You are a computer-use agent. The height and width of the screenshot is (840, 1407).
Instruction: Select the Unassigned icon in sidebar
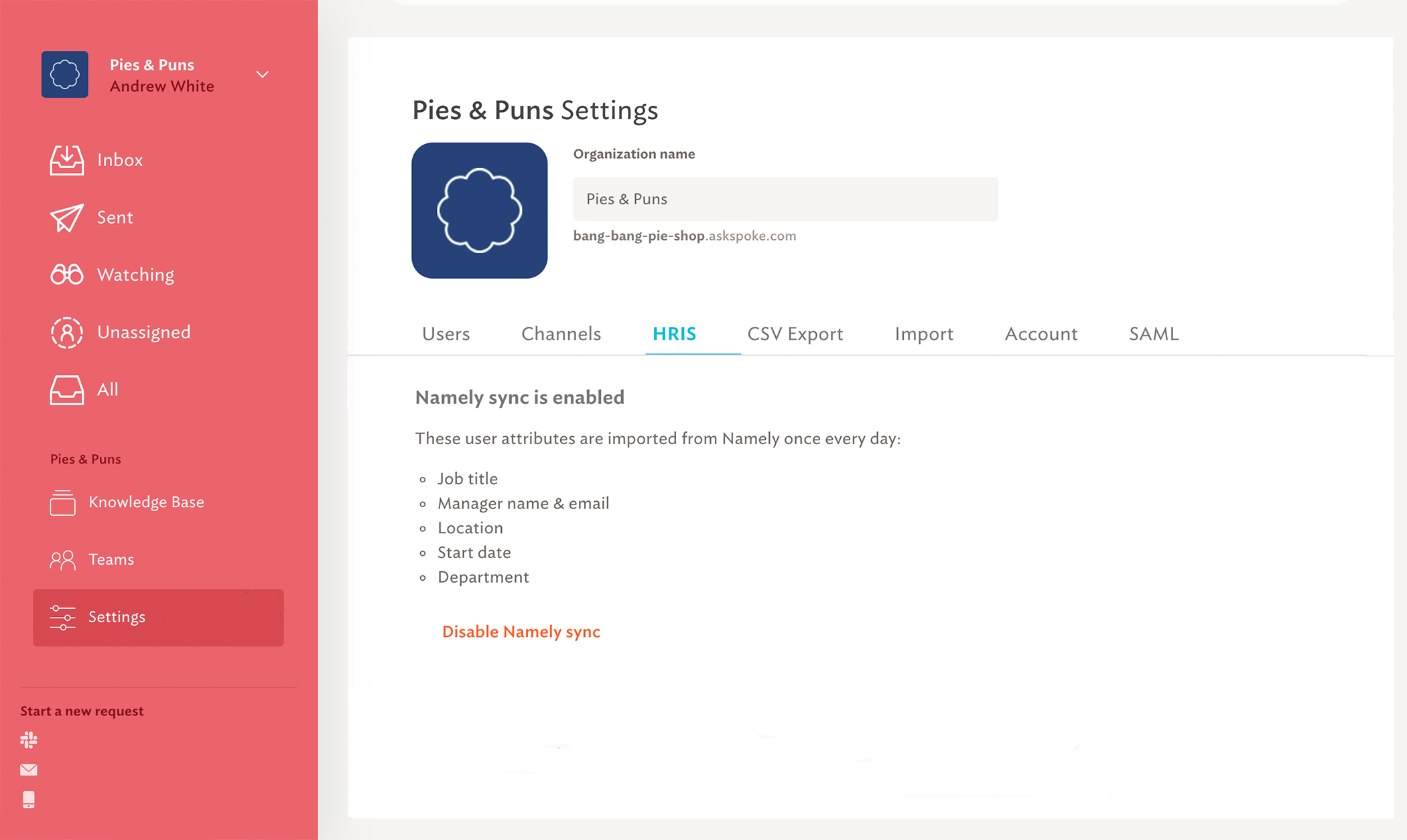(65, 332)
